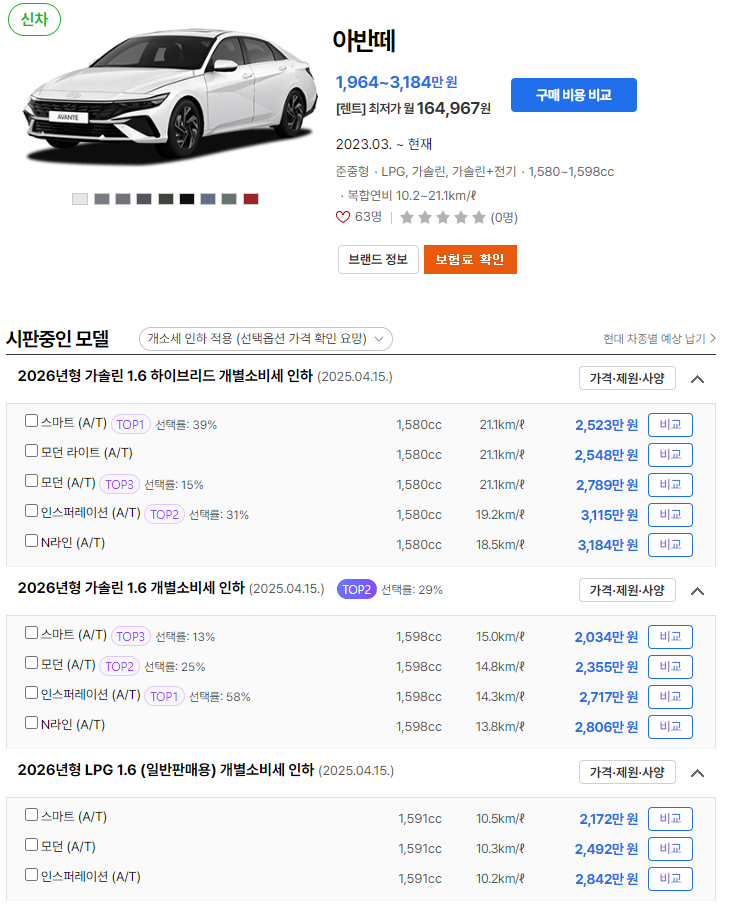733x904 pixels.
Task: Select the black color swatch
Action: [x=186, y=199]
